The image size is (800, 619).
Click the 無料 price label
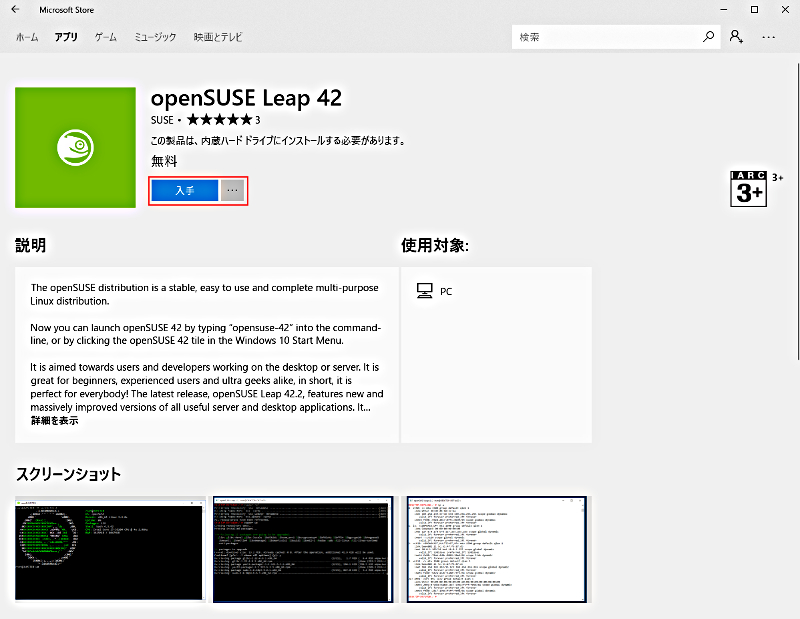[x=164, y=161]
